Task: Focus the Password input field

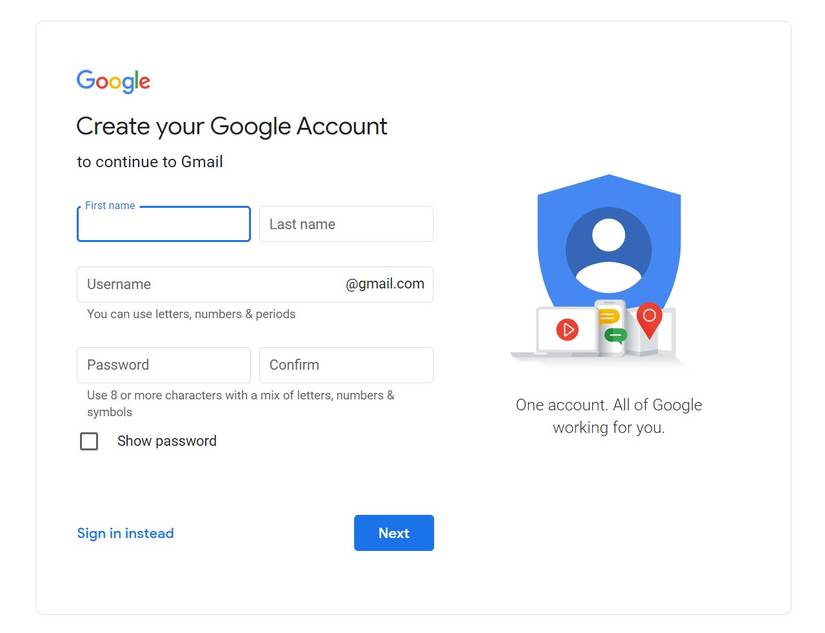Action: tap(163, 365)
